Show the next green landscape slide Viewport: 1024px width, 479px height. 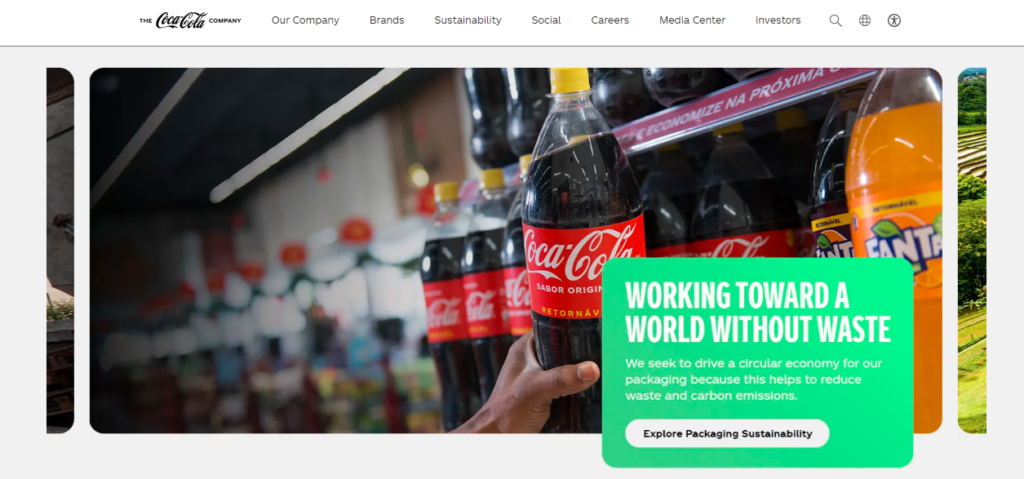click(x=972, y=250)
